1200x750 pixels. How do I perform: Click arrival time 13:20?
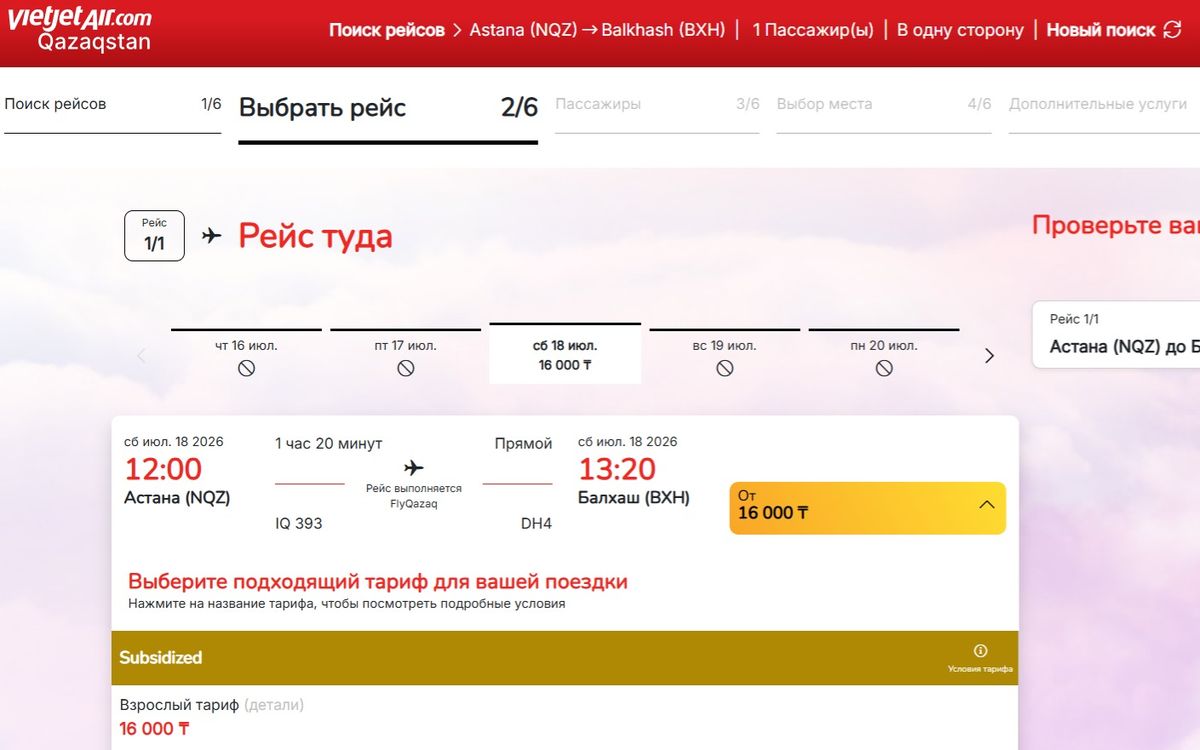point(617,469)
